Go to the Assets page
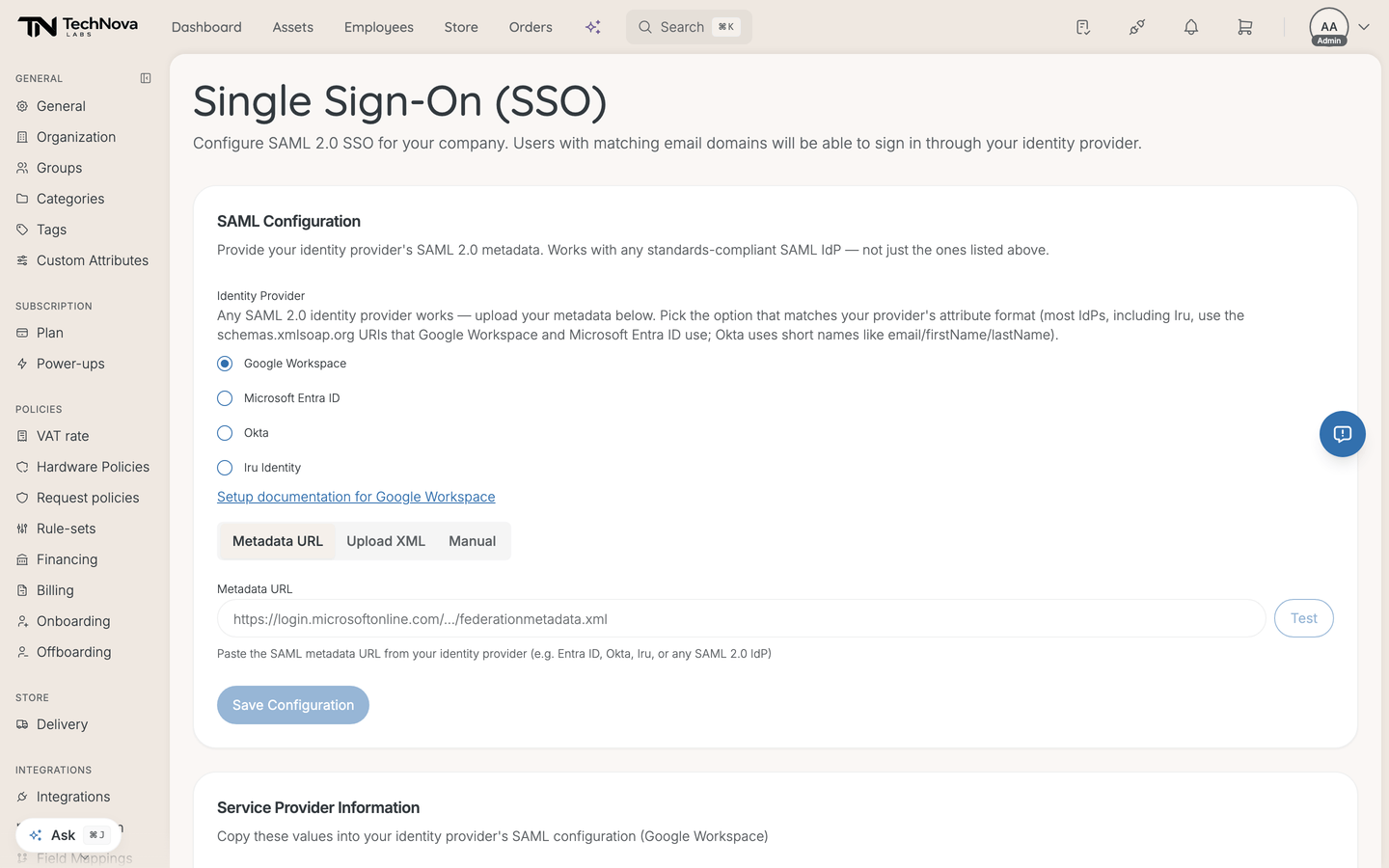The width and height of the screenshot is (1389, 868). (x=293, y=27)
